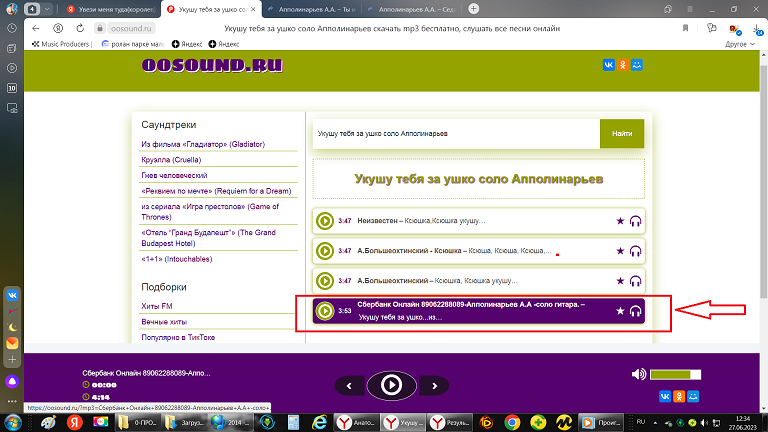Viewport: 768px width, 432px height.
Task: Show hidden system tray icons arrow
Action: tap(655, 423)
